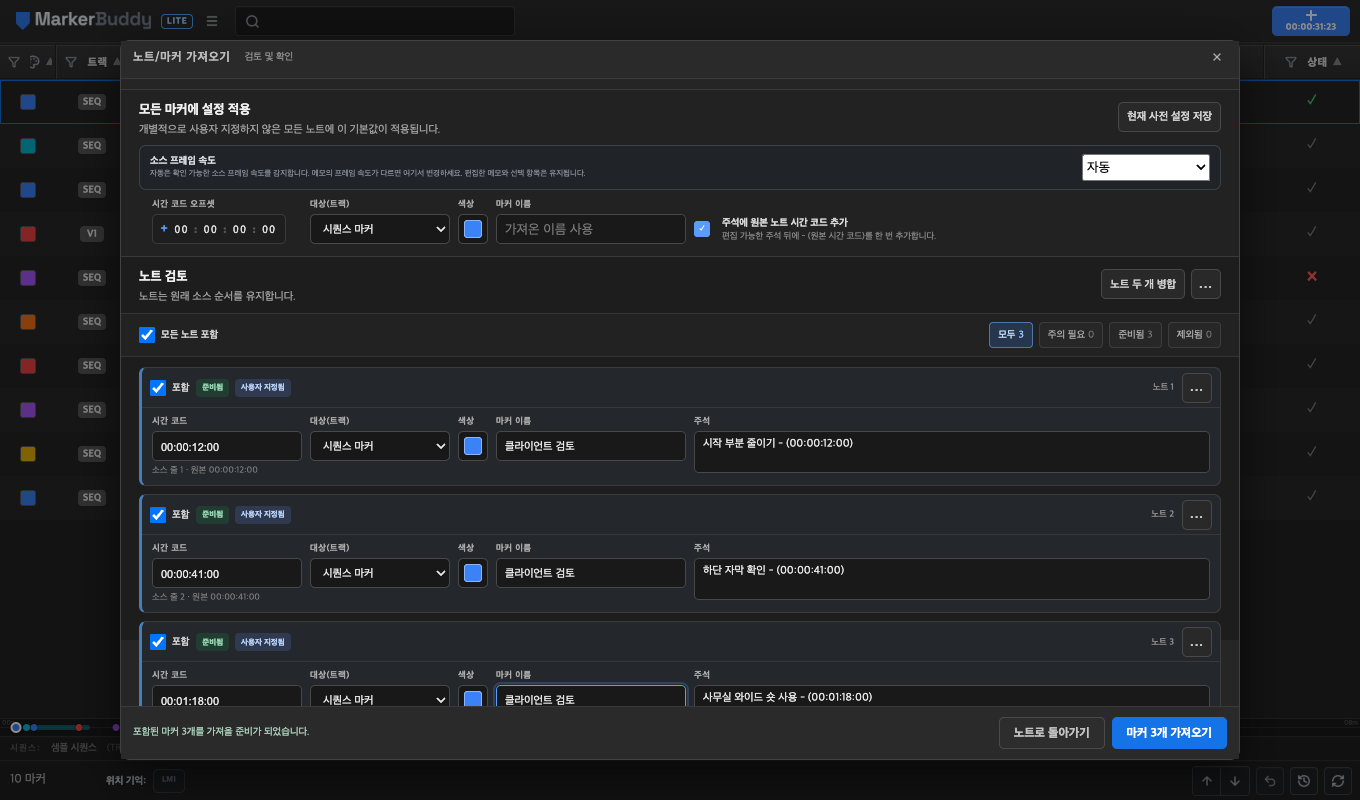Open the 색상 swatch in the all-markers settings
Screen dimensions: 1360x800
click(x=473, y=229)
